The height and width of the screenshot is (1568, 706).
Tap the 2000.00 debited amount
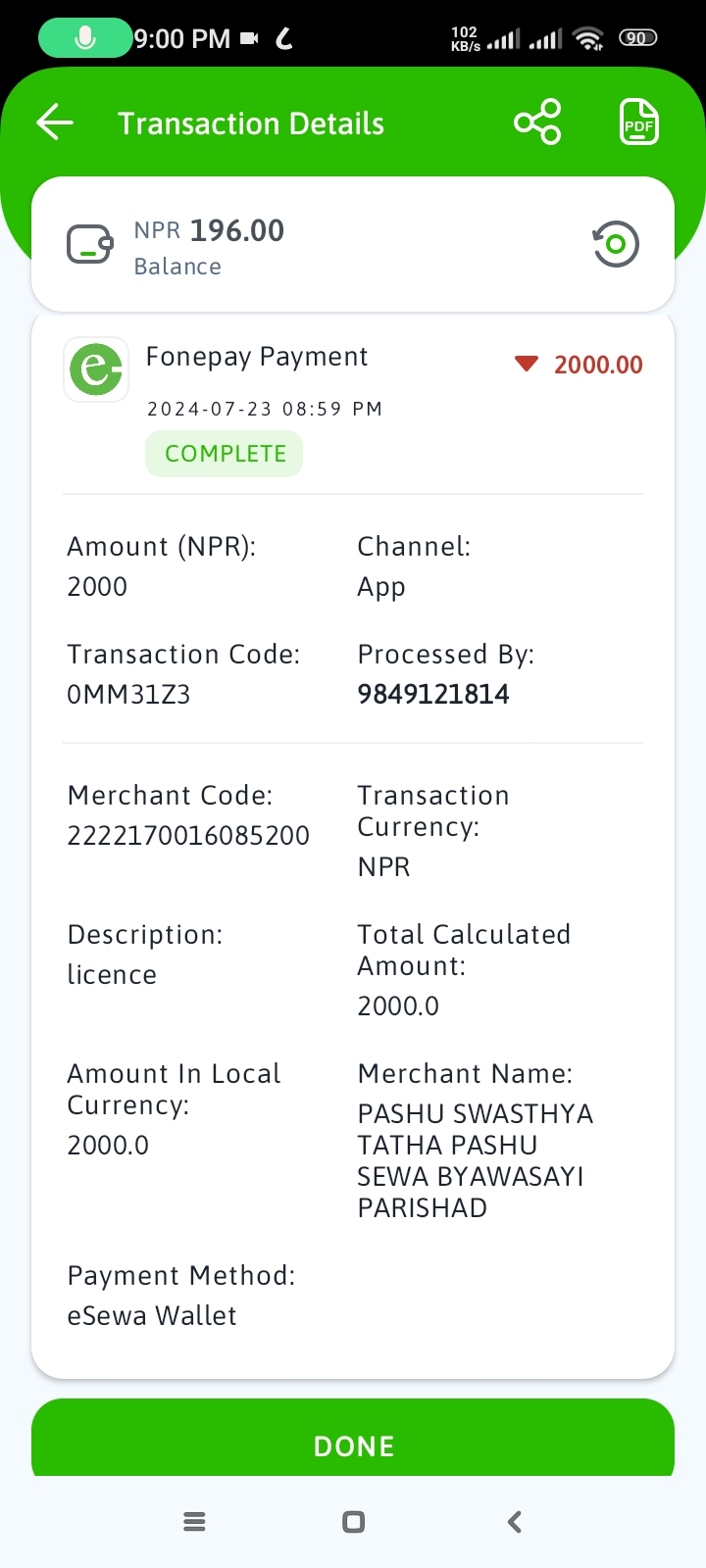coord(598,365)
